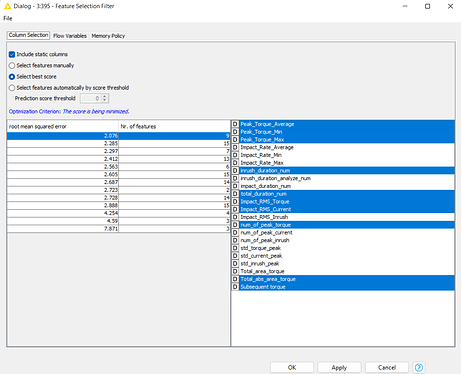
Task: Select the score row with error 2.723
Action: 118,190
